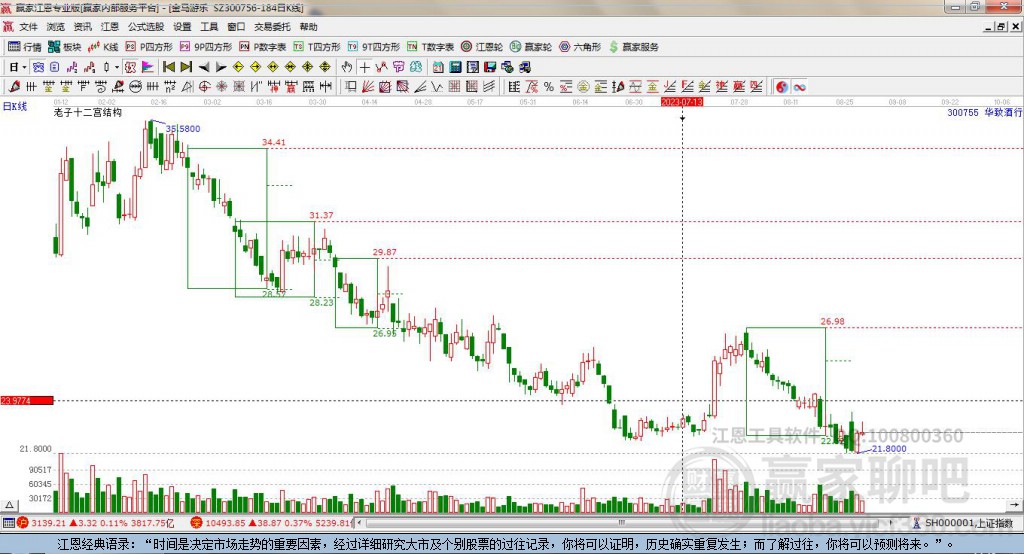
Task: Open the calendar icon tool
Action: (x=438, y=67)
